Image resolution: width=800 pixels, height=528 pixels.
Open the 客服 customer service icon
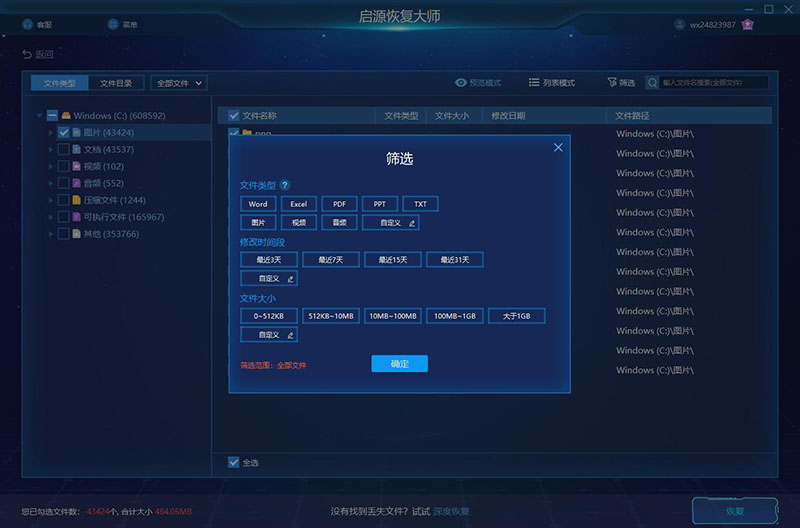[28, 24]
